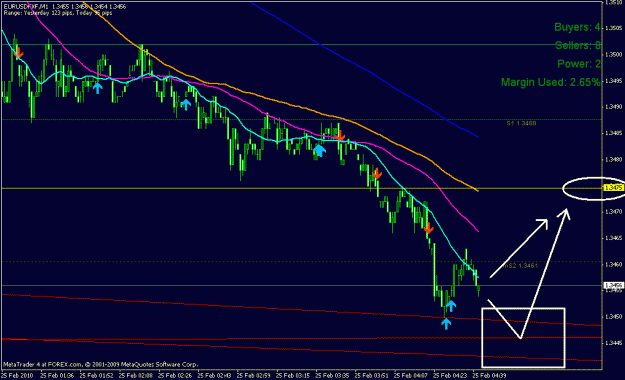625x380 pixels.
Task: Click the "S1 1.3488" pivot label
Action: (x=521, y=124)
